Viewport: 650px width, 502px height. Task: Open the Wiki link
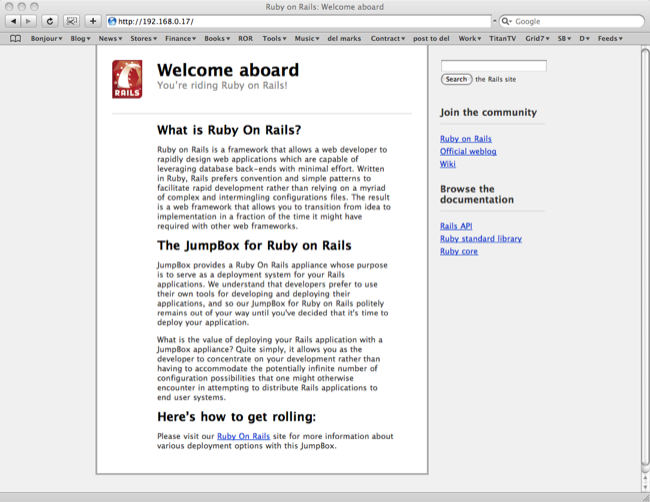click(448, 164)
